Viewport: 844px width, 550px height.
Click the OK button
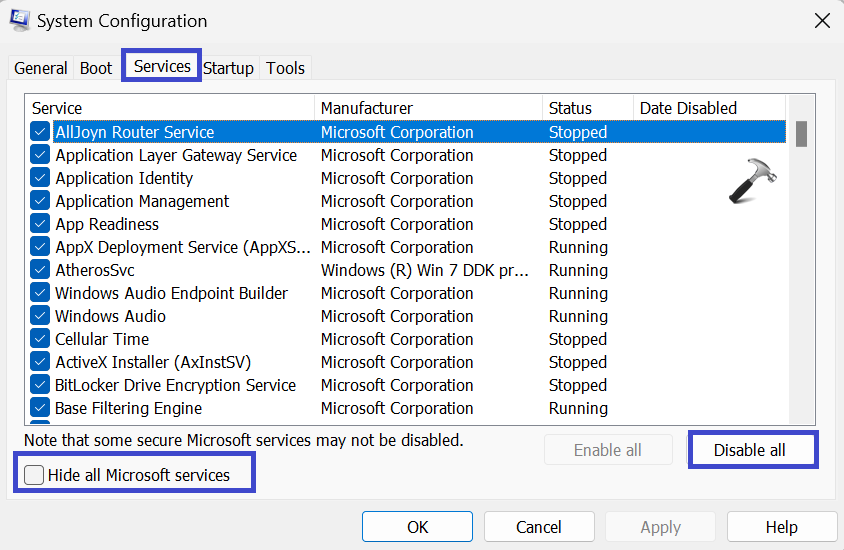coord(417,527)
